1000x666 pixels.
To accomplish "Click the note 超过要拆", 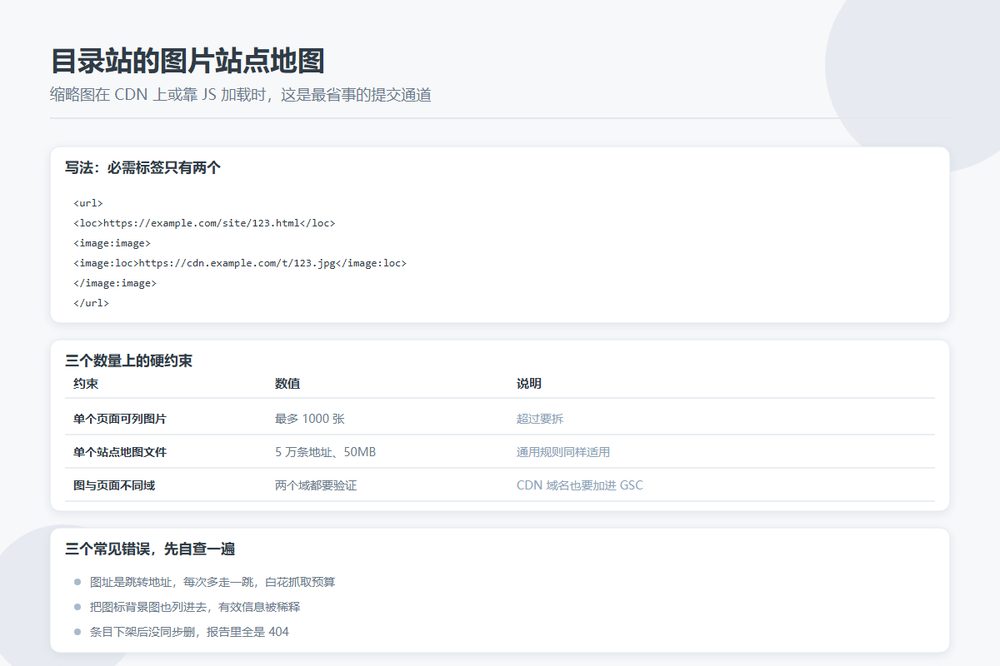I will click(540, 419).
